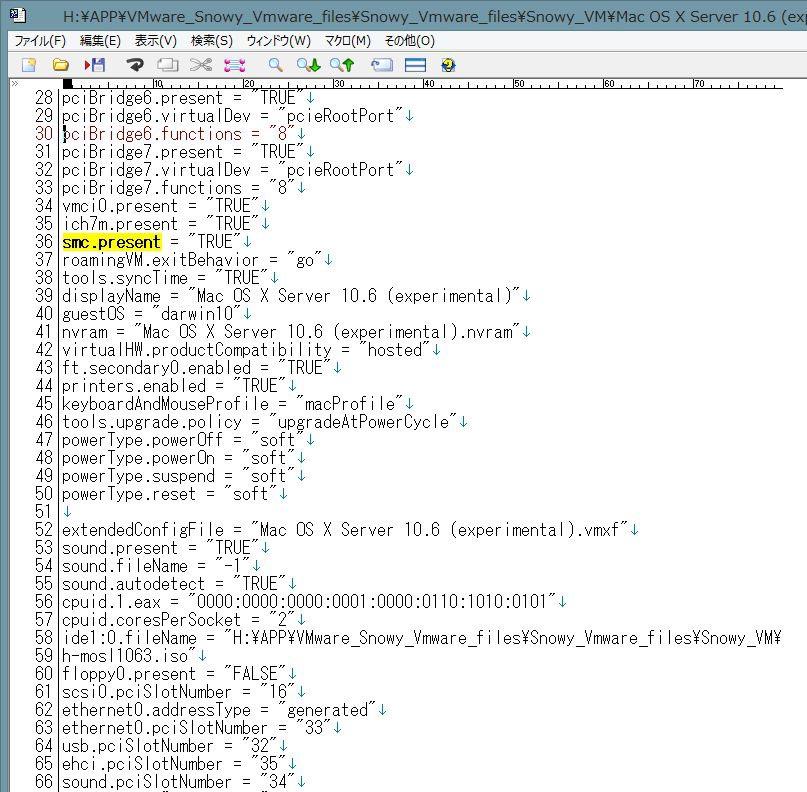The image size is (807, 792).
Task: Click the pink dotted toolbar icon
Action: [x=235, y=65]
